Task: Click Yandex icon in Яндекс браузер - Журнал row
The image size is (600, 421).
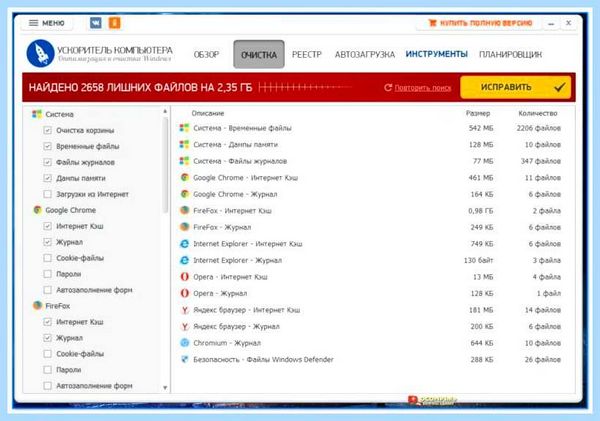Action: click(x=184, y=326)
